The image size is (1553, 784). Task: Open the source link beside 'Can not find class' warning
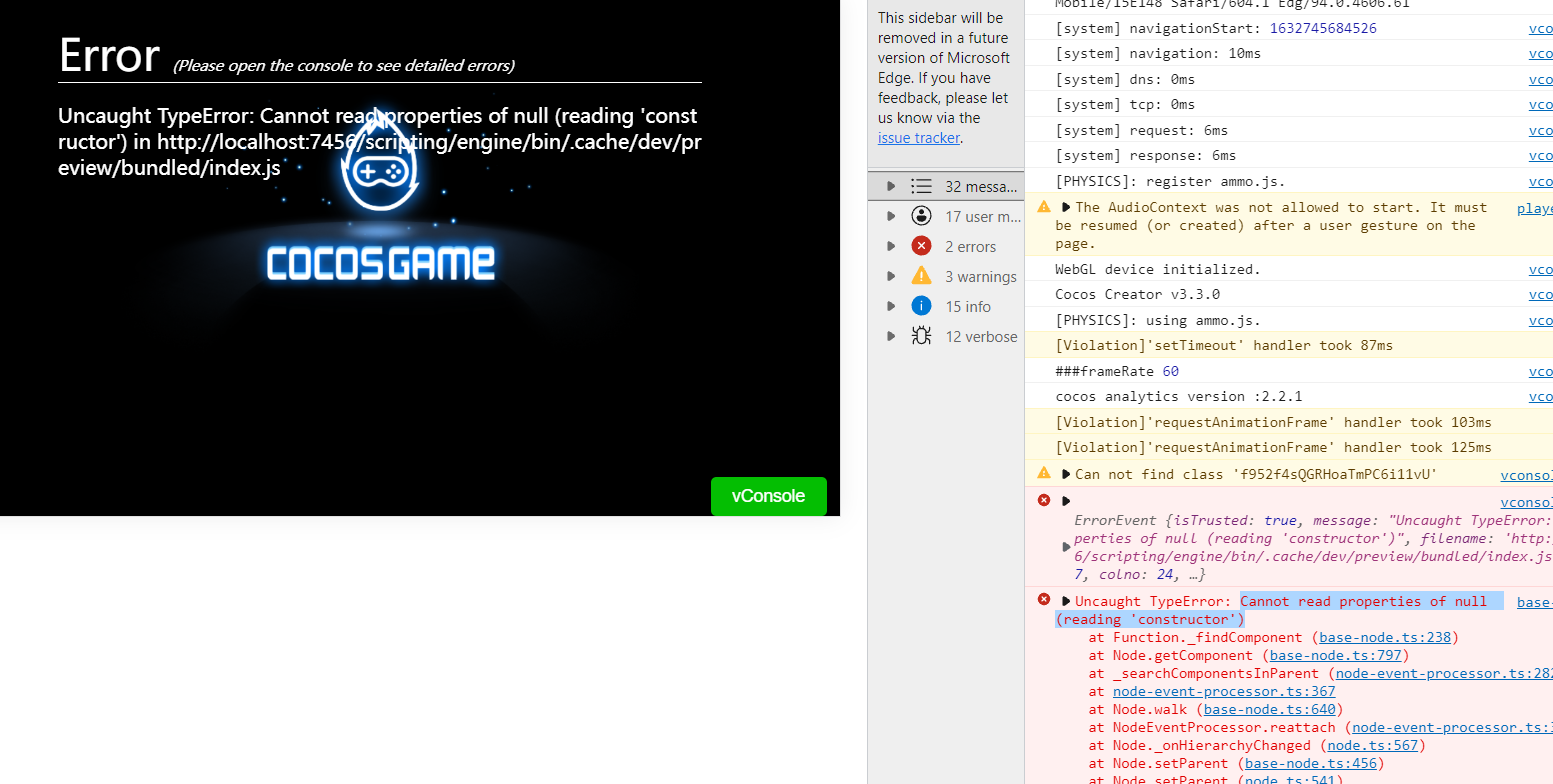coord(1527,476)
